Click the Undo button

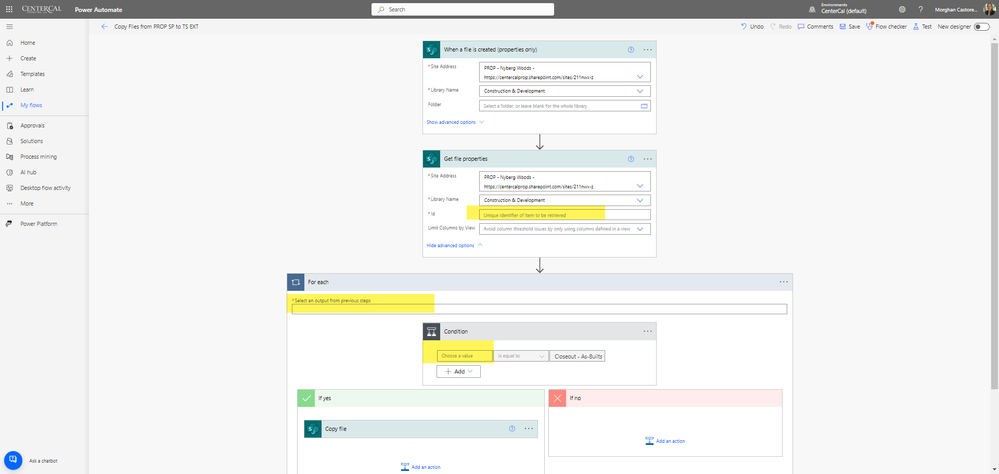click(752, 27)
